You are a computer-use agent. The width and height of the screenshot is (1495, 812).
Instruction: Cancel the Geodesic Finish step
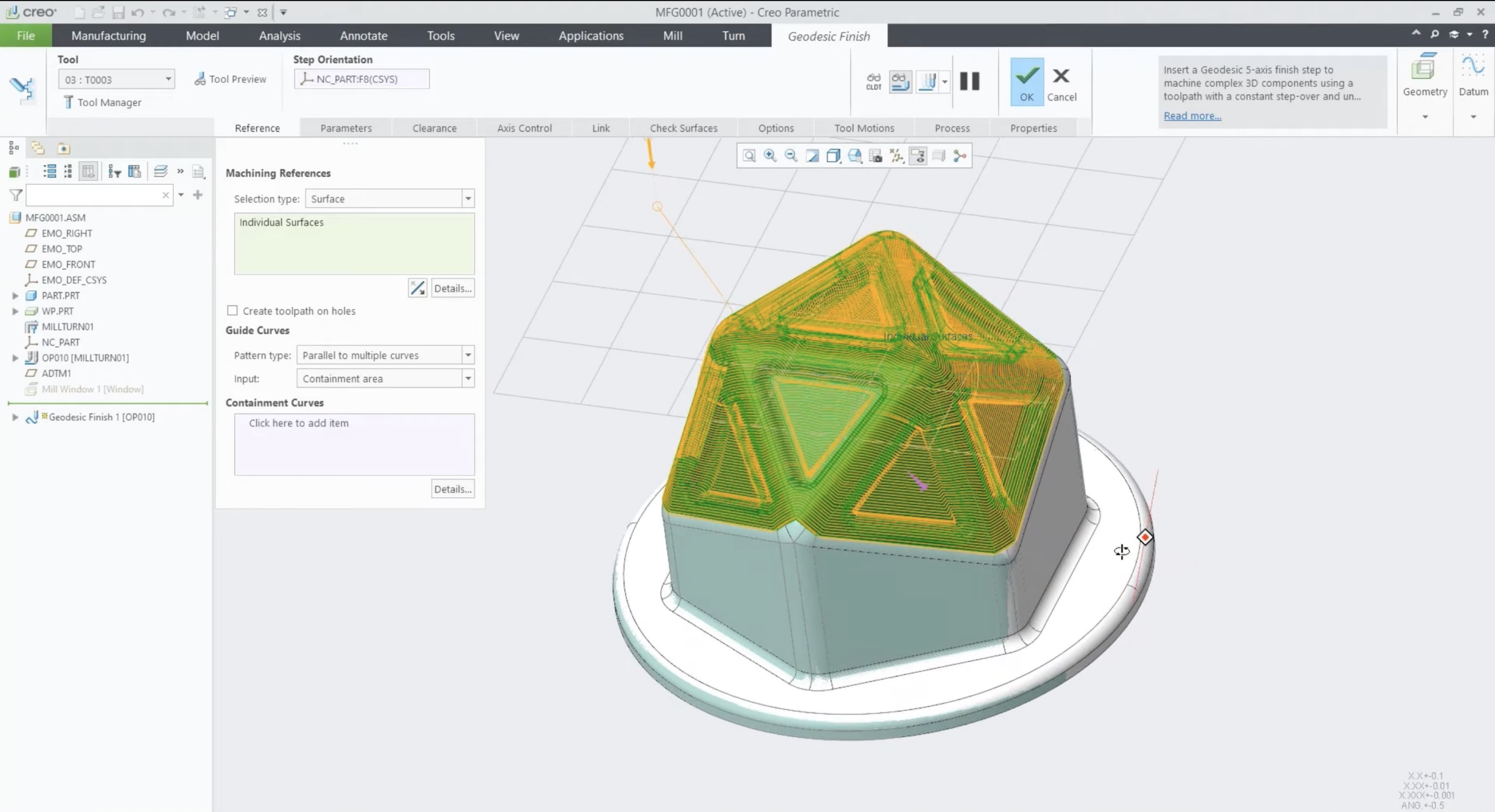click(x=1061, y=84)
